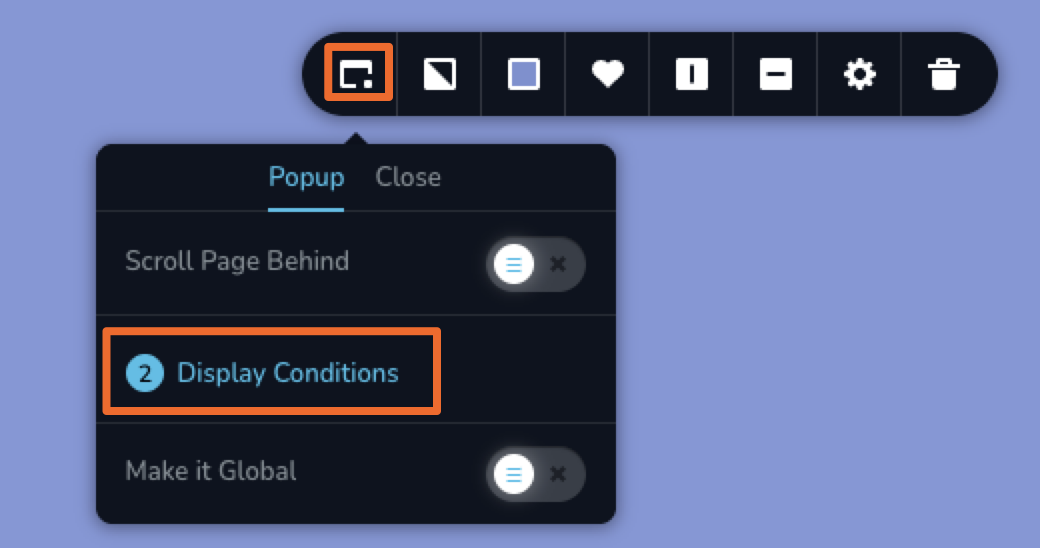Viewport: 1040px width, 548px height.
Task: Open the gear settings icon
Action: tap(860, 74)
